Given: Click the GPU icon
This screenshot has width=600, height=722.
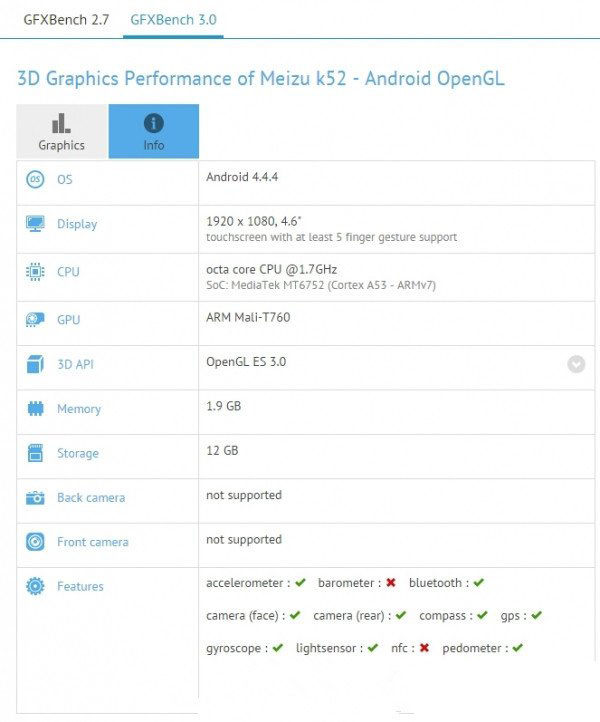Looking at the screenshot, I should coord(36,320).
